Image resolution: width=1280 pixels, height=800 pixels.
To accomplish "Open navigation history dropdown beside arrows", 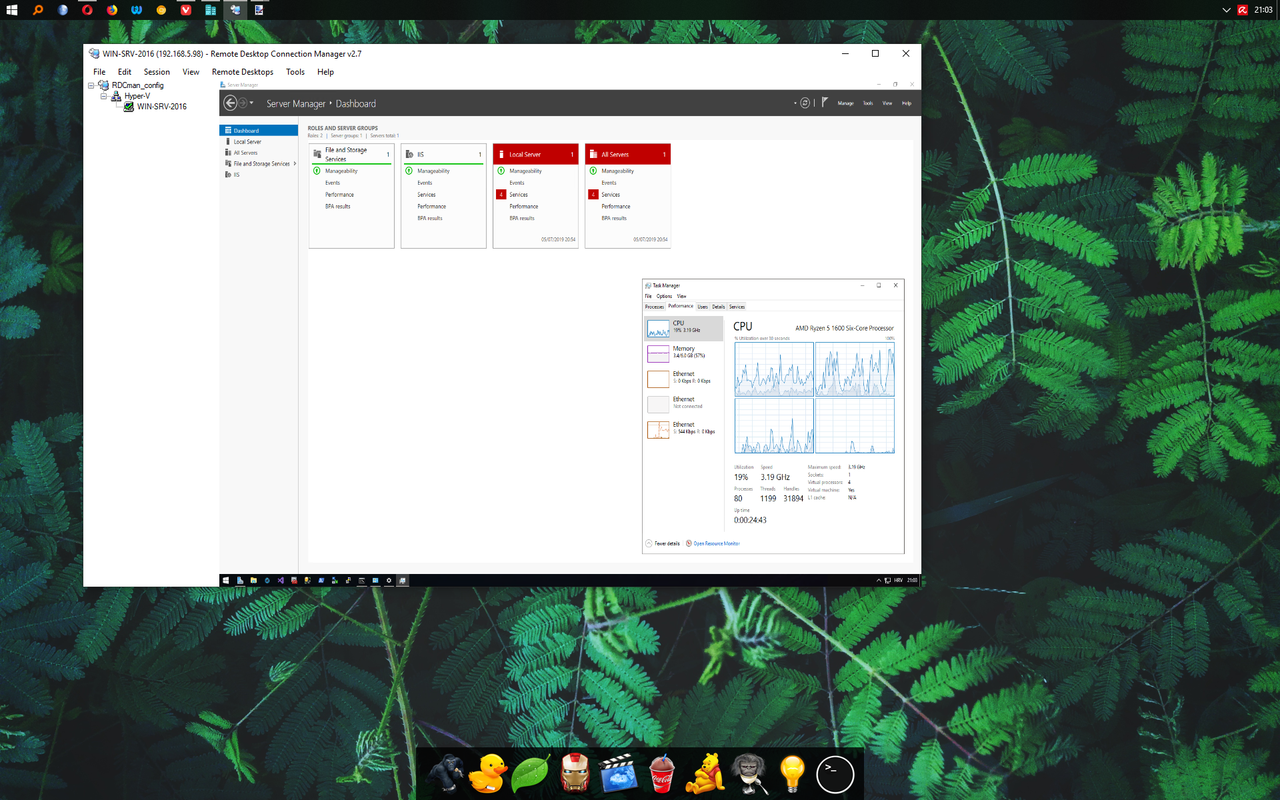I will [251, 103].
